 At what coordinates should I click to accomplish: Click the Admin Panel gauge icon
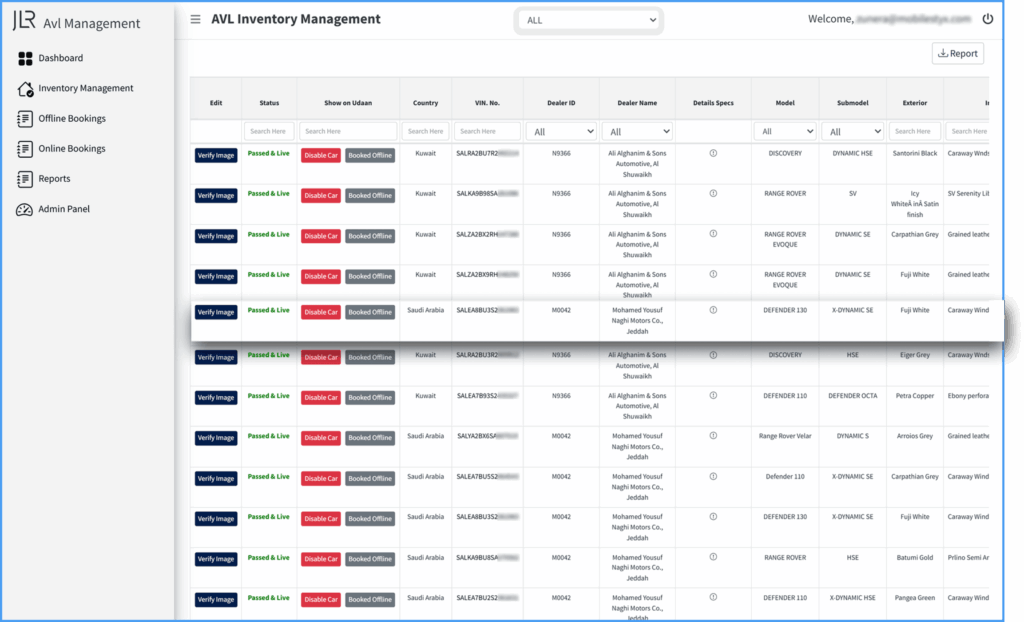[26, 209]
